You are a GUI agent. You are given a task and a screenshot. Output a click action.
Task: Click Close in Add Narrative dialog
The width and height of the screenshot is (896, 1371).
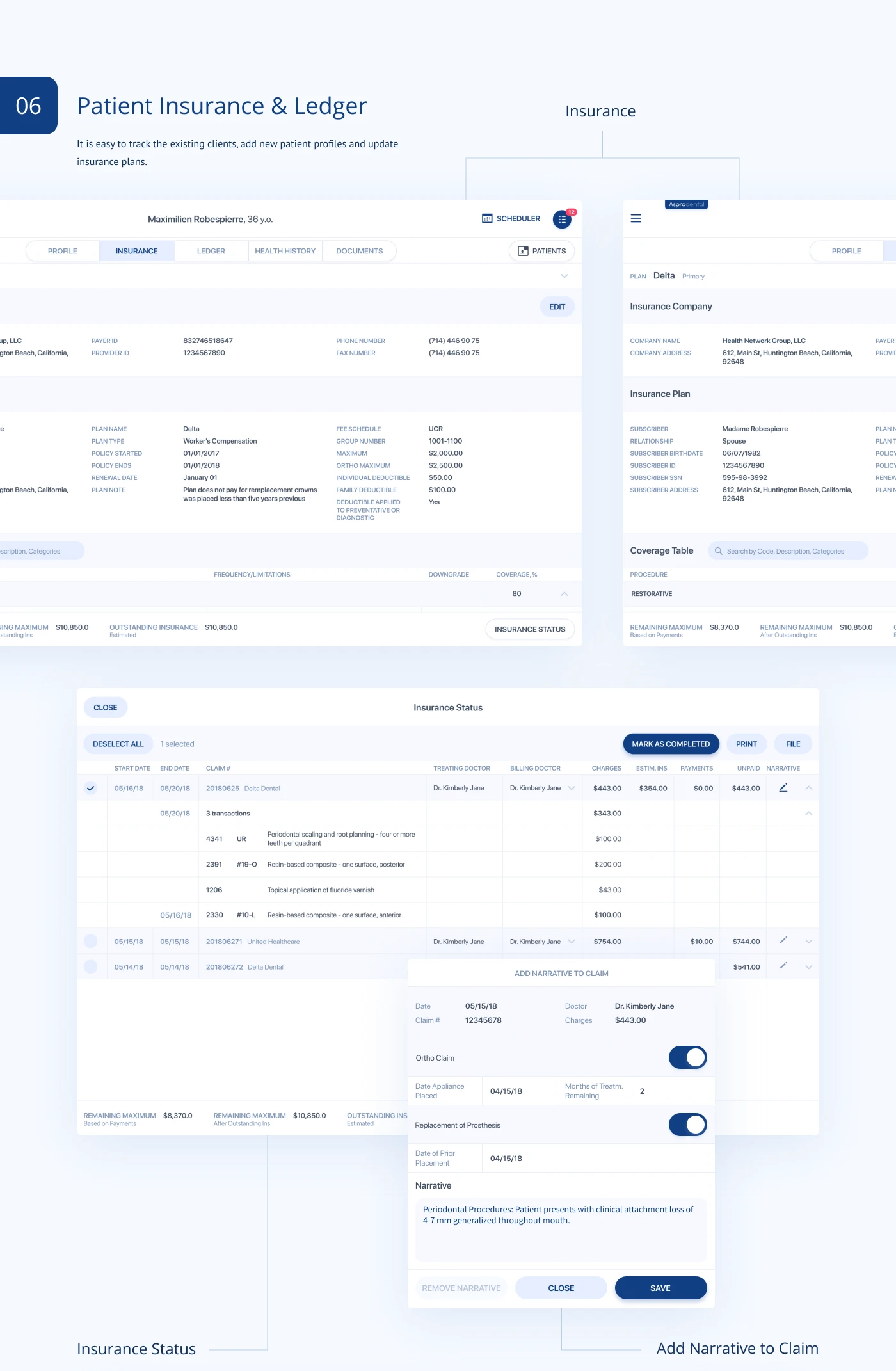pyautogui.click(x=561, y=1288)
